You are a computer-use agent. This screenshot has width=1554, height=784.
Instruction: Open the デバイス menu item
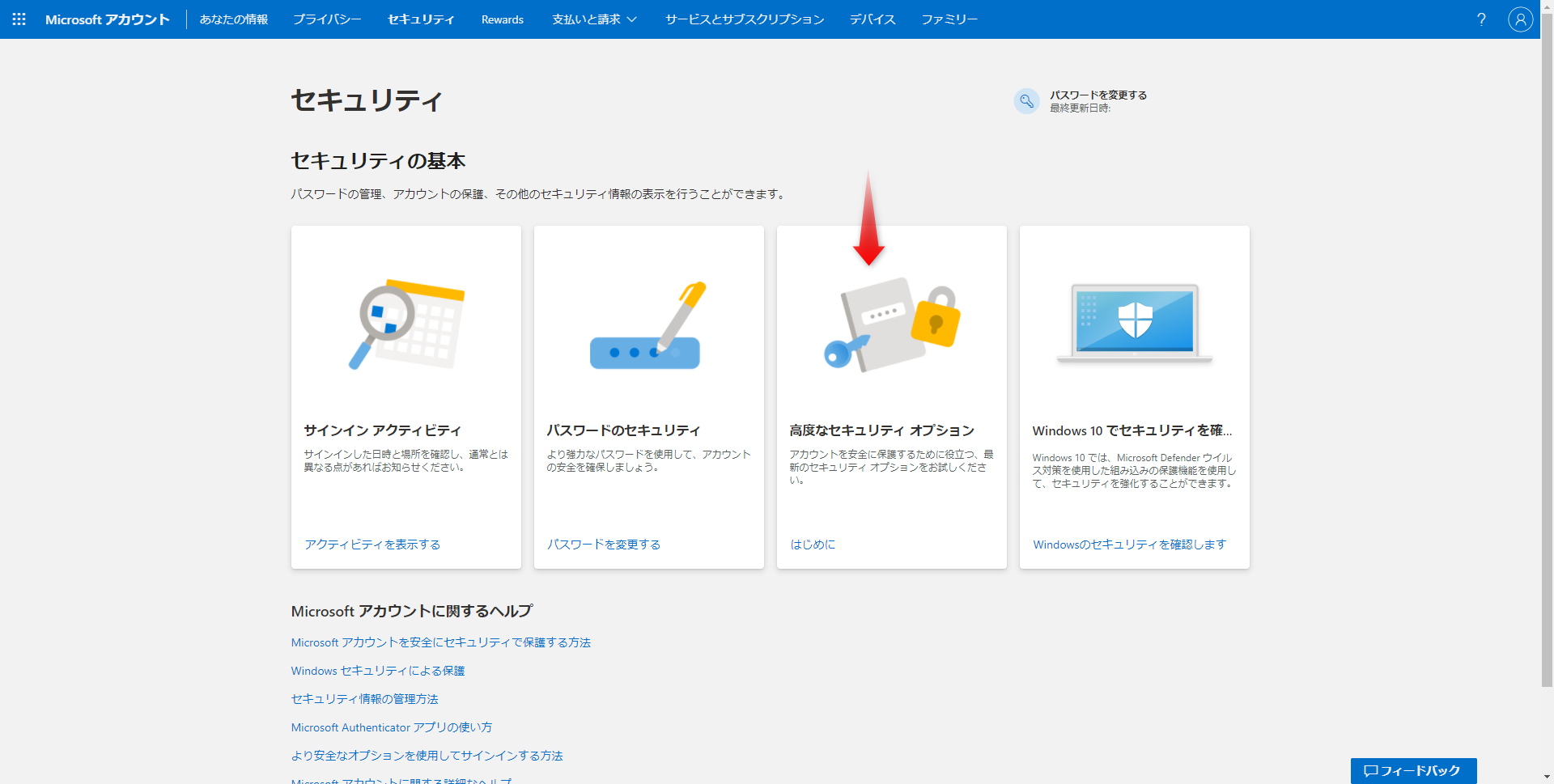point(873,19)
